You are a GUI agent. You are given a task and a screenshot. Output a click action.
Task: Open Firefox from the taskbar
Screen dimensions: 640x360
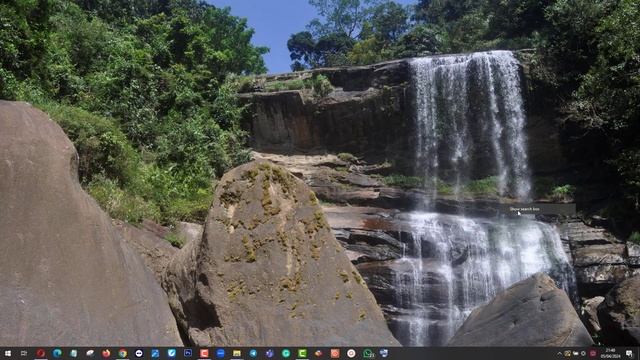[106, 353]
